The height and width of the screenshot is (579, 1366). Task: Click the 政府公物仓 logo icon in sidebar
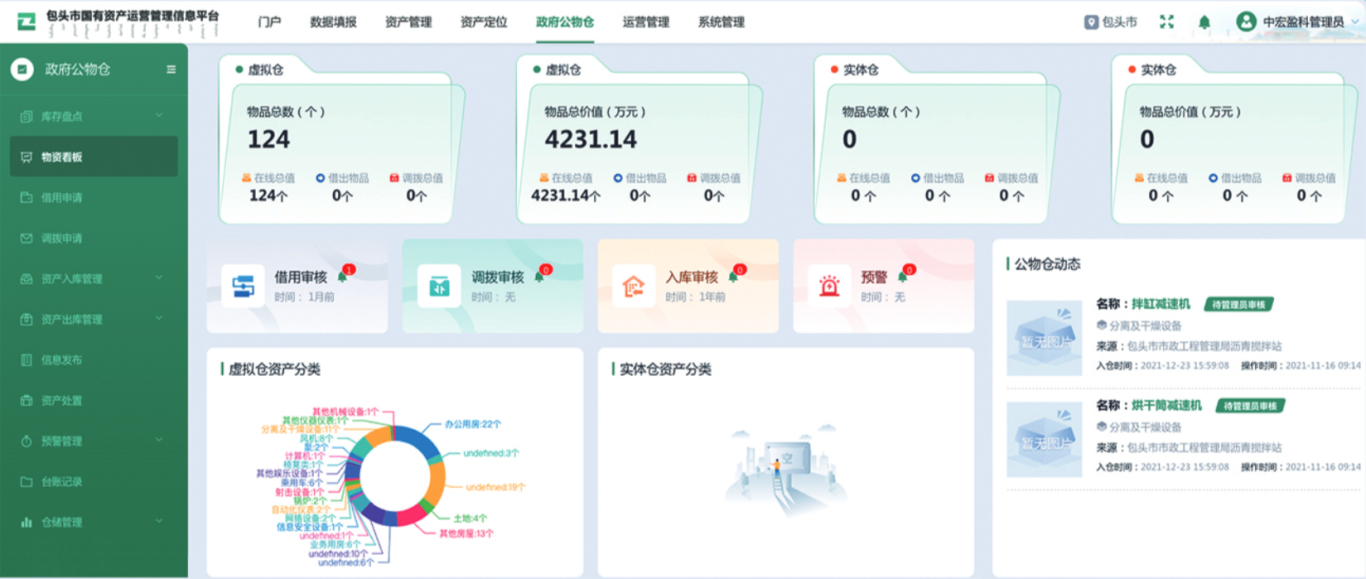point(22,70)
